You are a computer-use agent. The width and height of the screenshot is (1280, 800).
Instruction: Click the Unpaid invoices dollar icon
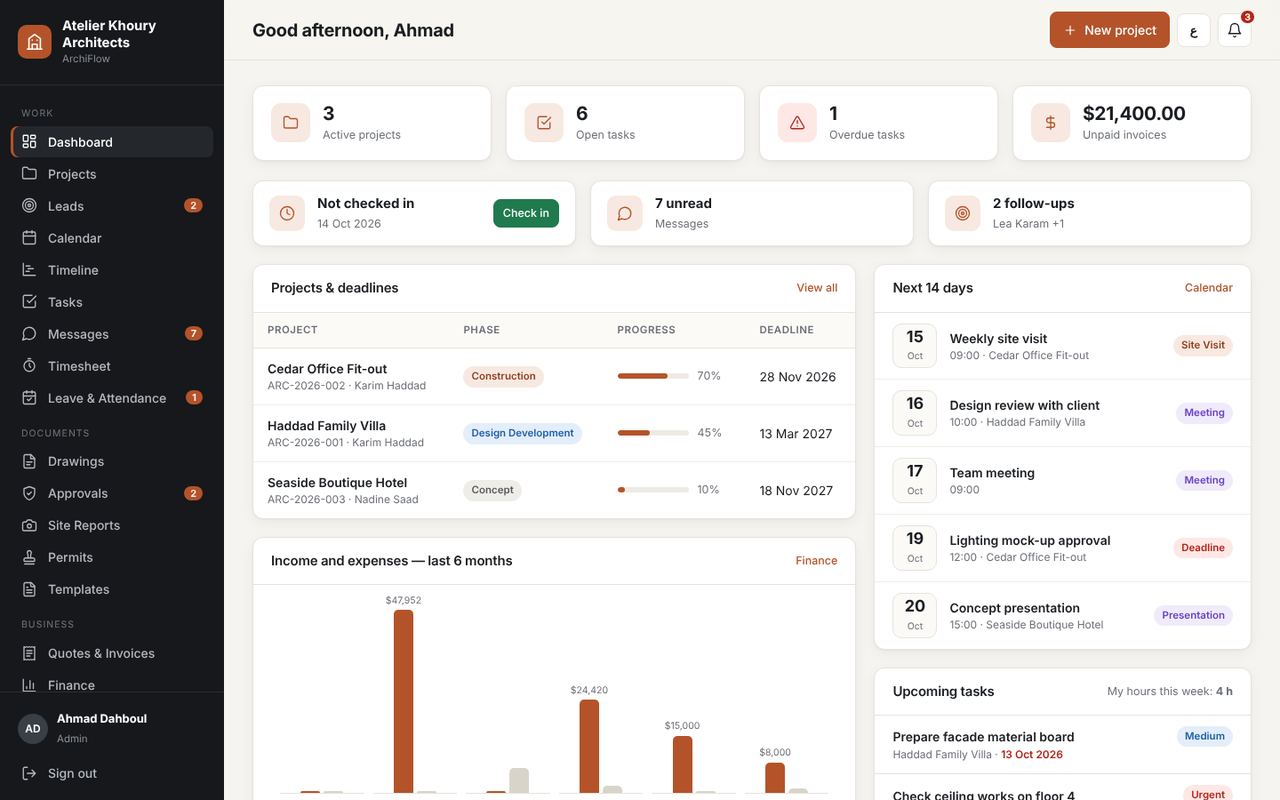[x=1051, y=123]
